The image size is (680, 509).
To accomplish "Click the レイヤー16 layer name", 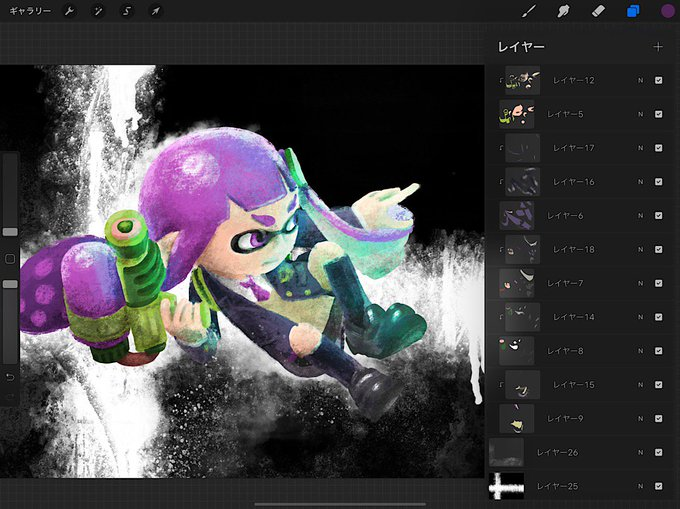I will click(x=573, y=182).
